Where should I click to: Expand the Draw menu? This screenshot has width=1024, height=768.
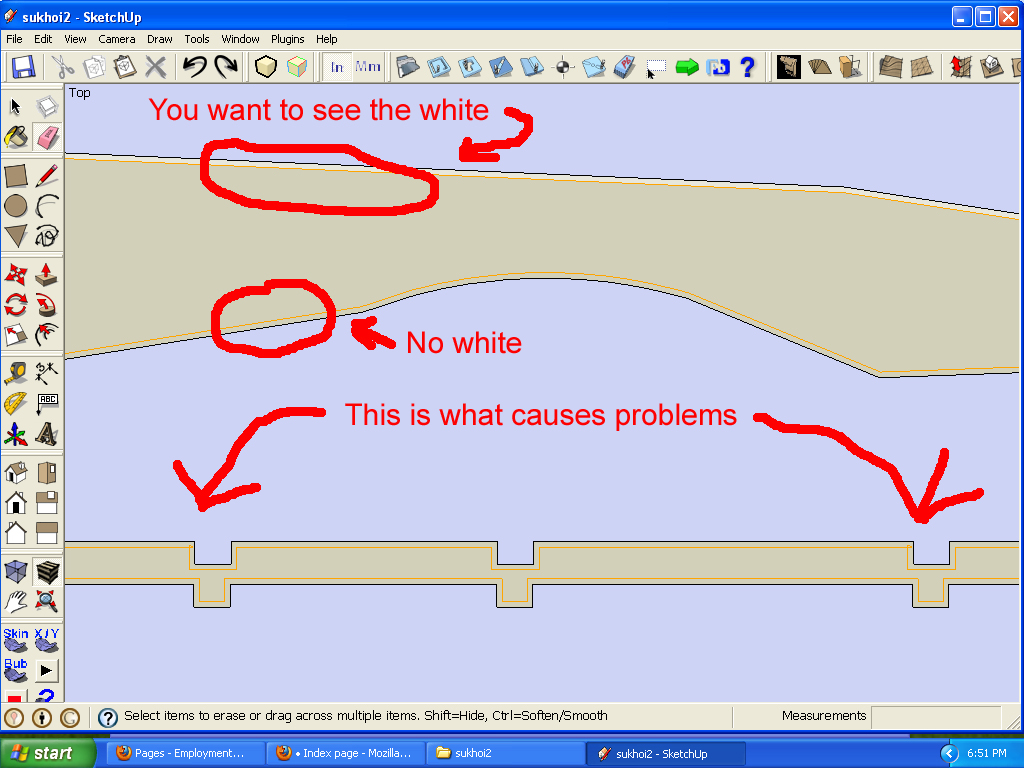[160, 39]
